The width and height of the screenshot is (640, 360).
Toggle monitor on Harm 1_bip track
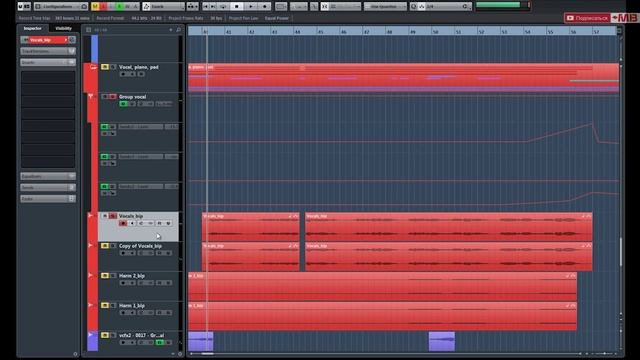(131, 313)
